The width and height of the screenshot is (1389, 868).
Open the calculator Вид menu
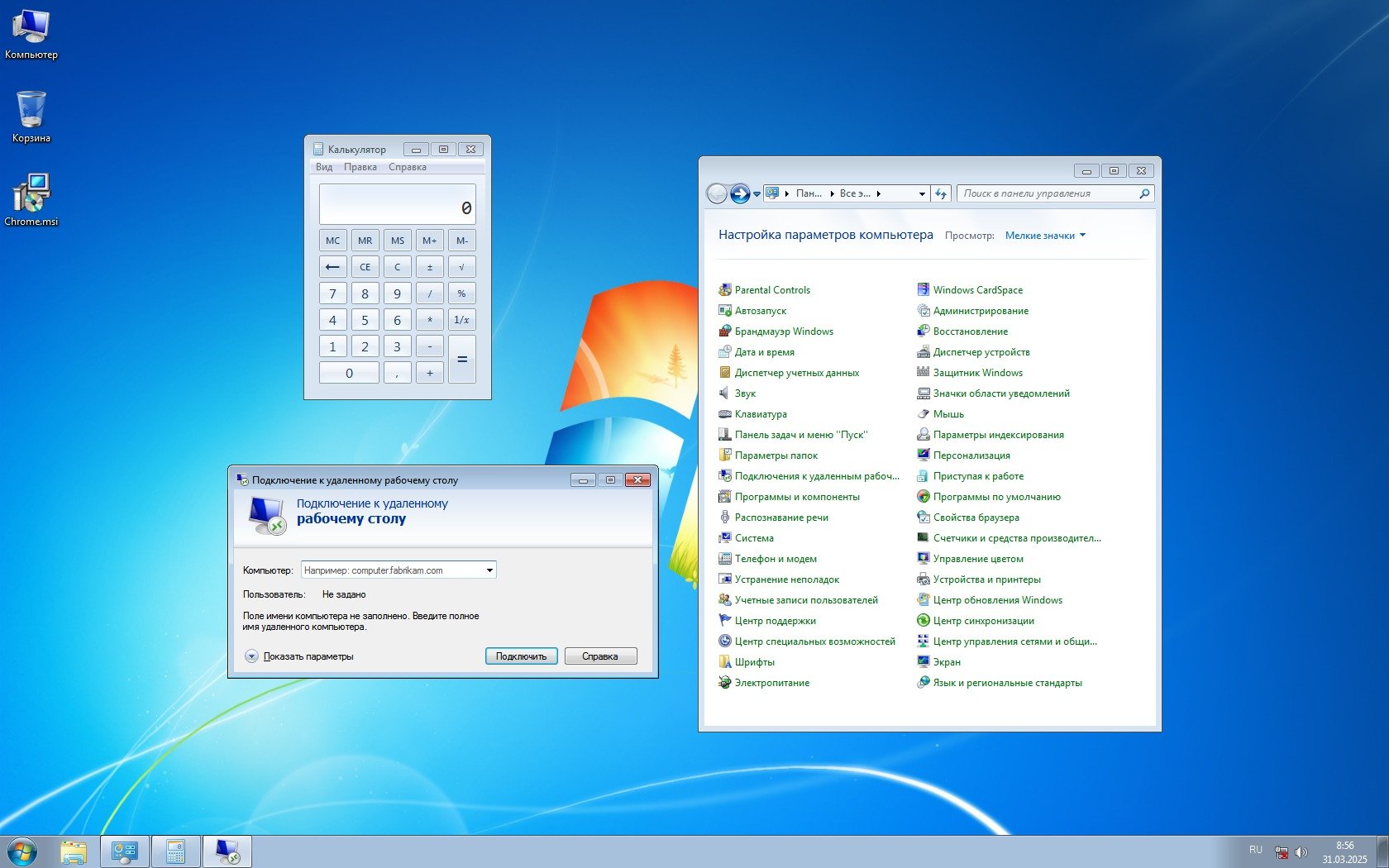coord(324,167)
